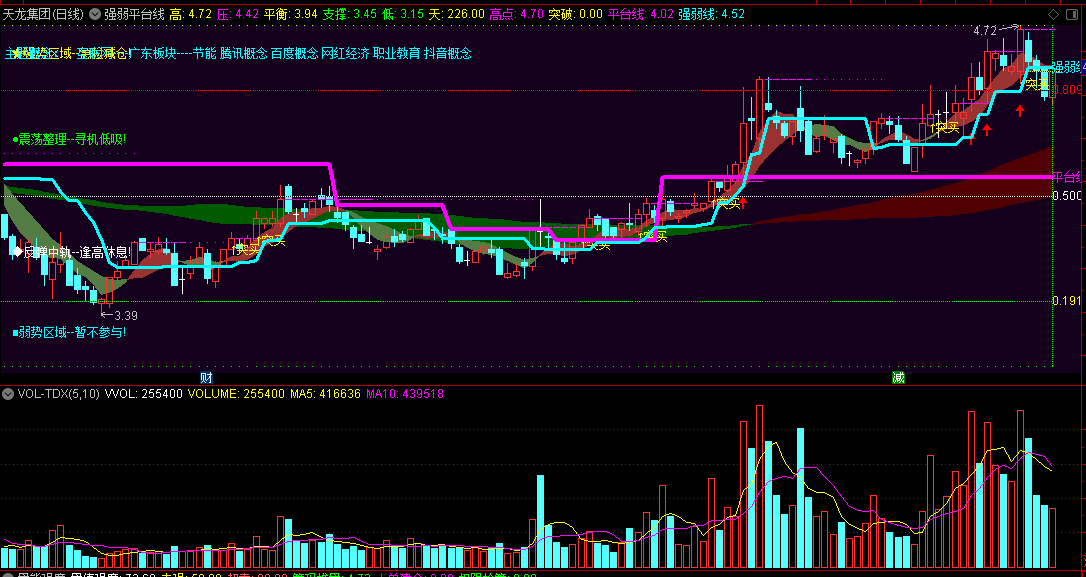Click the window square icon at top right
The height and width of the screenshot is (577, 1086).
point(1074,14)
